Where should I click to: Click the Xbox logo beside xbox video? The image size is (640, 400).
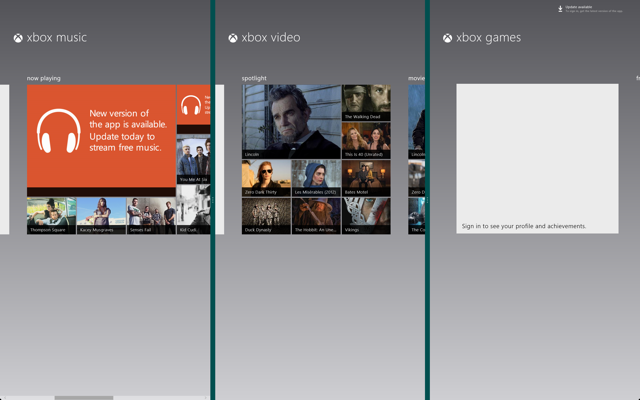point(233,38)
